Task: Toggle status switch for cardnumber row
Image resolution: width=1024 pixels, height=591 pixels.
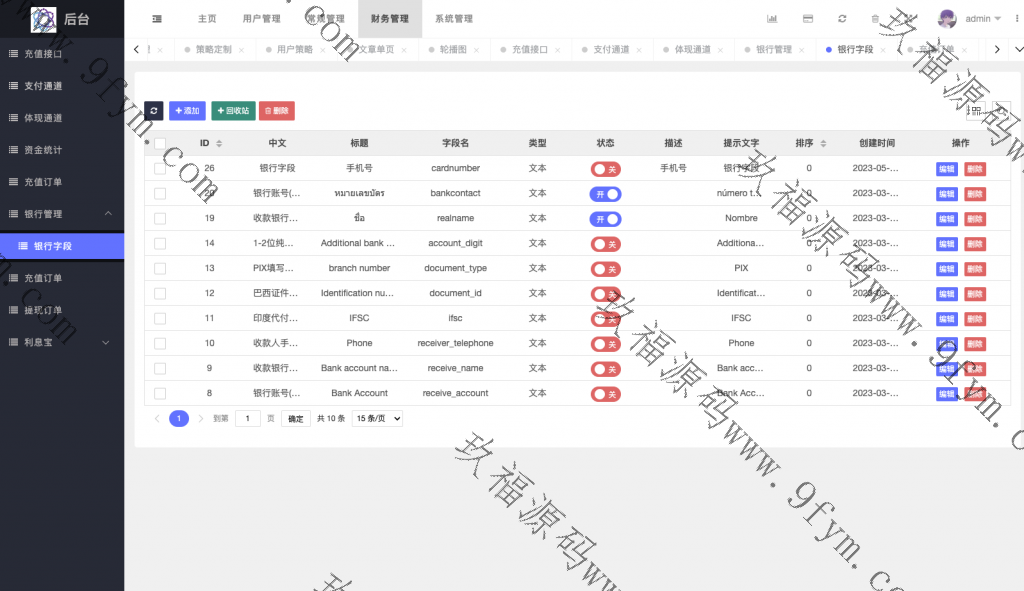Action: coord(605,169)
